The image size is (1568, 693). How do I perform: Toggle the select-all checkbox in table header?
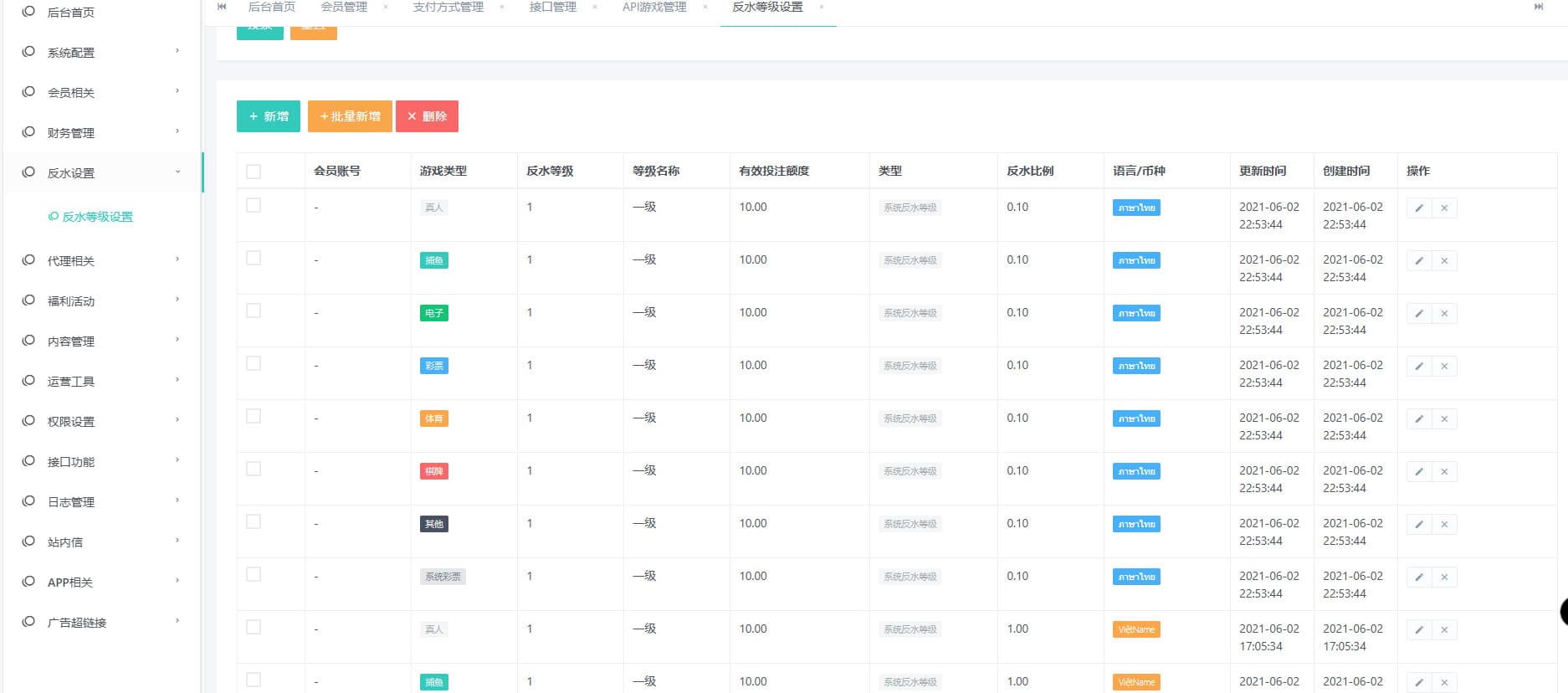coord(254,172)
